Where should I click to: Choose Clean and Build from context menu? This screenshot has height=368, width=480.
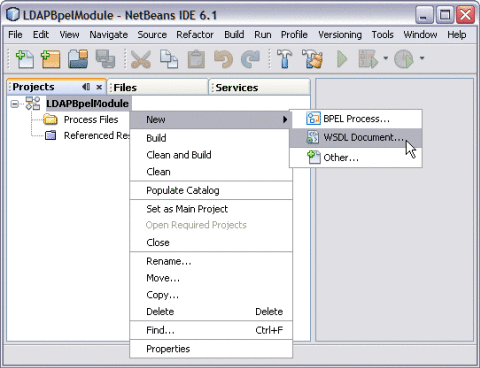point(211,155)
